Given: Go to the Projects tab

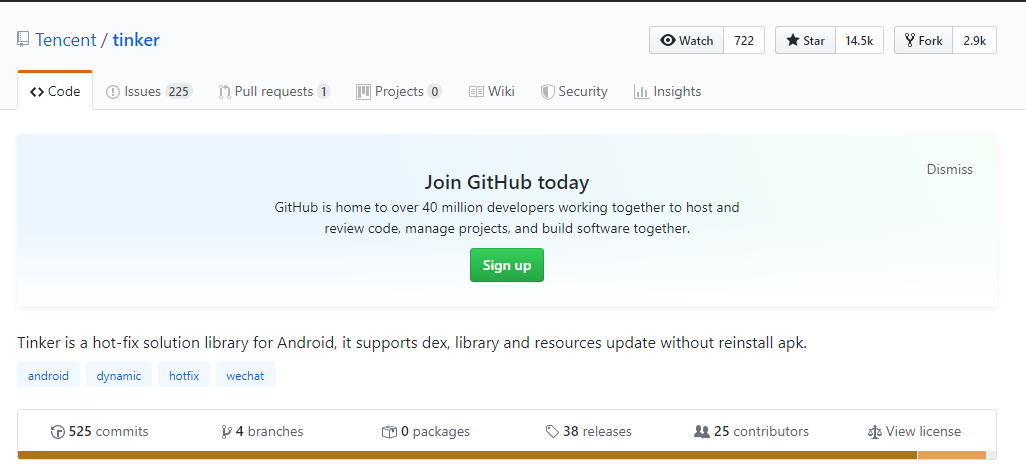Looking at the screenshot, I should click(398, 92).
